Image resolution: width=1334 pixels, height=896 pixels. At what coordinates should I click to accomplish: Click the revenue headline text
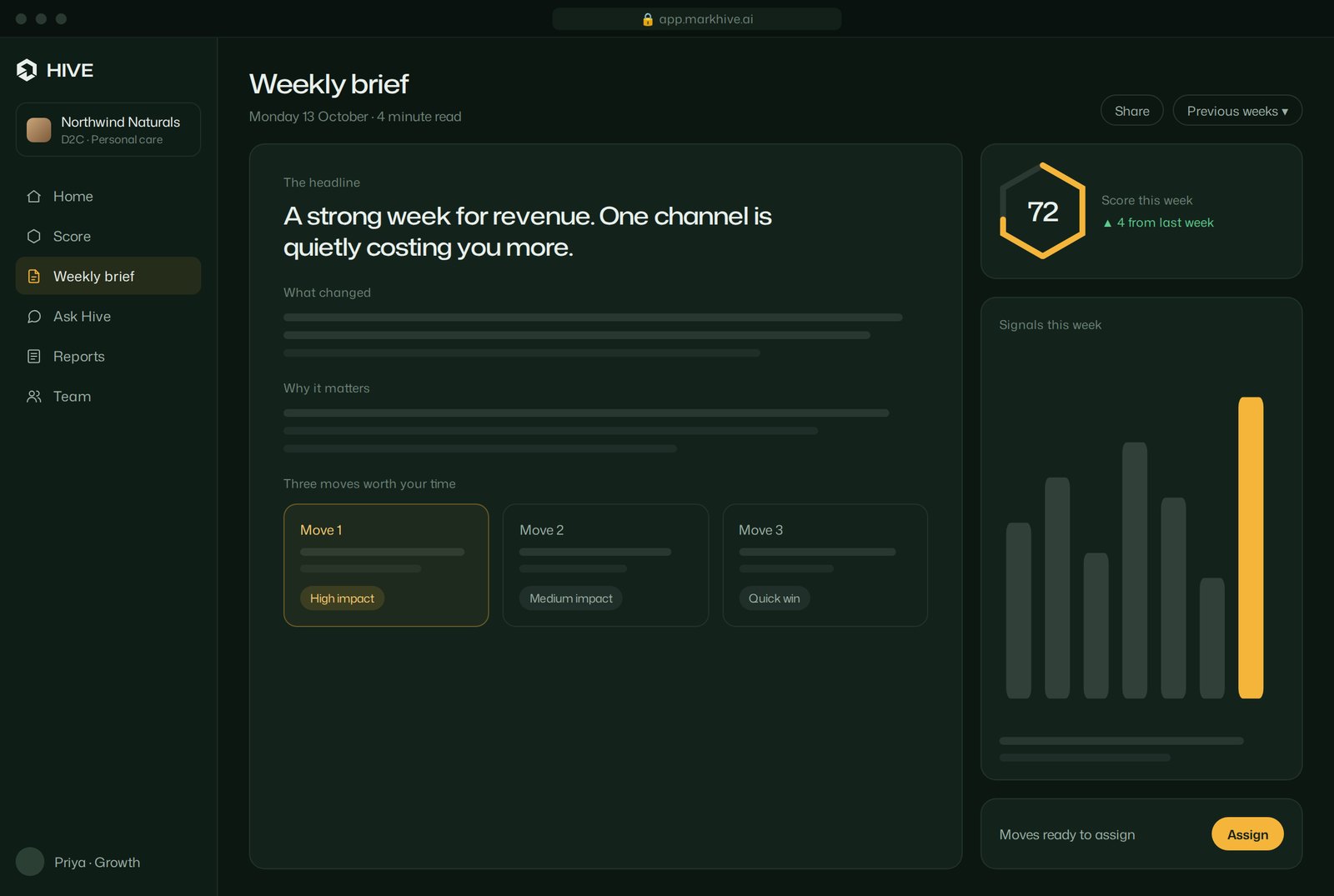[528, 232]
